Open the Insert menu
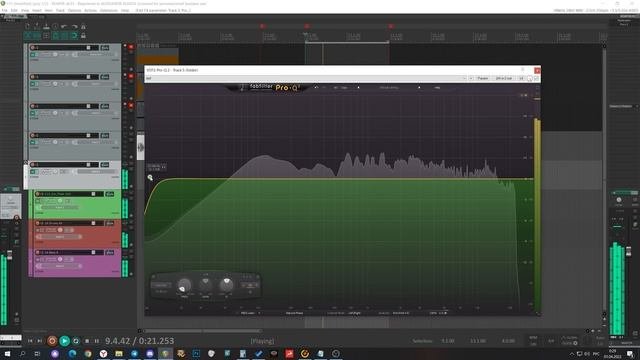Image resolution: width=640 pixels, height=360 pixels. 37,10
